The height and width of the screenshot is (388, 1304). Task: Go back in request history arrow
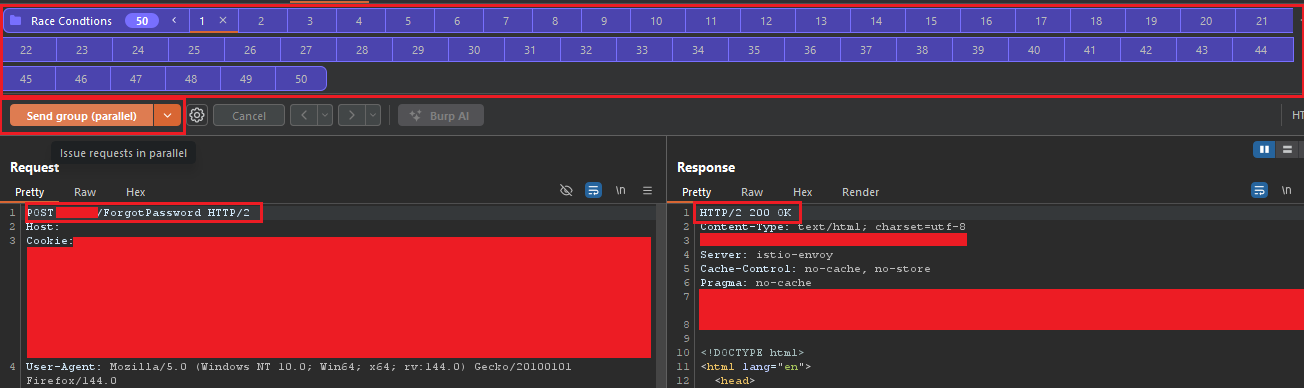(303, 116)
